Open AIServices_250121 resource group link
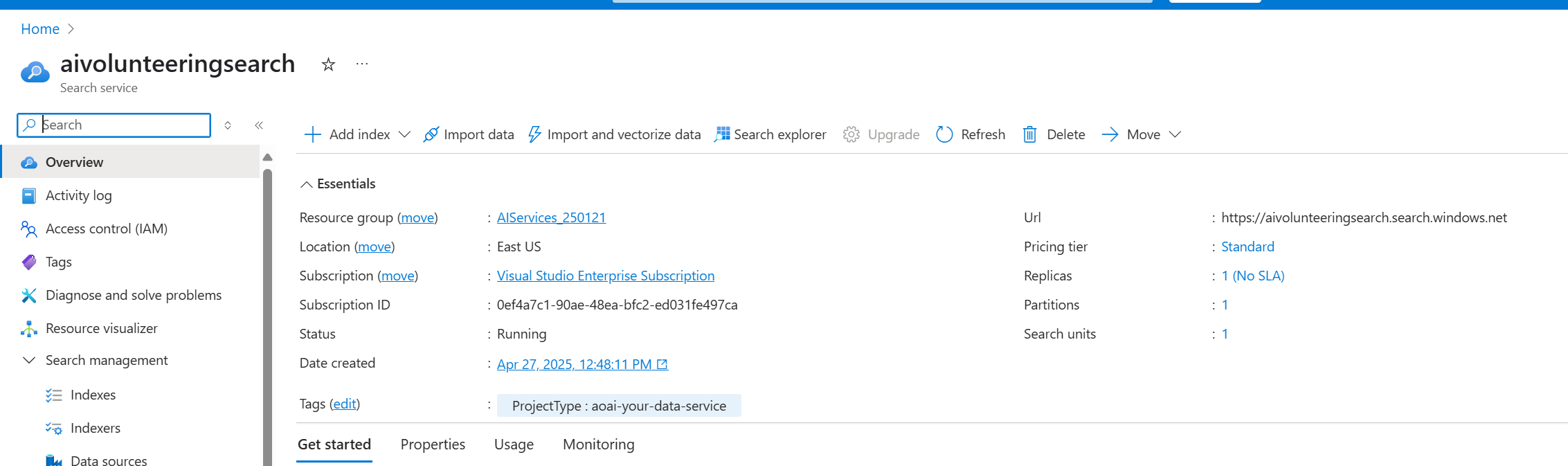The image size is (1568, 466). [551, 217]
